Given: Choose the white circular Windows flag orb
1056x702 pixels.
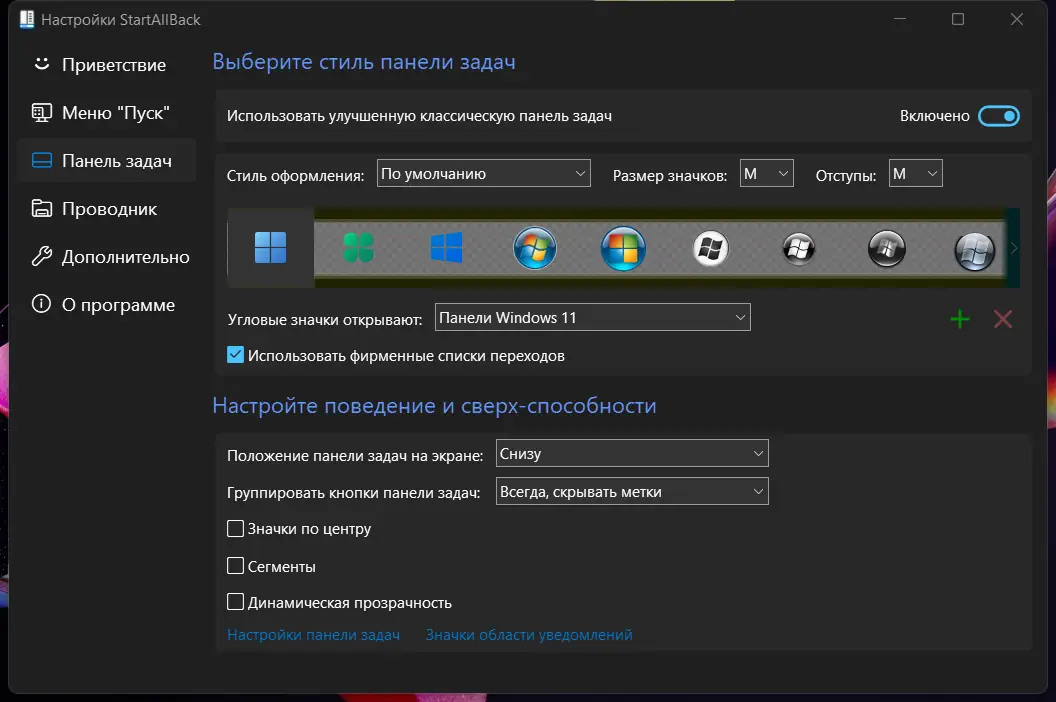Looking at the screenshot, I should tap(711, 249).
